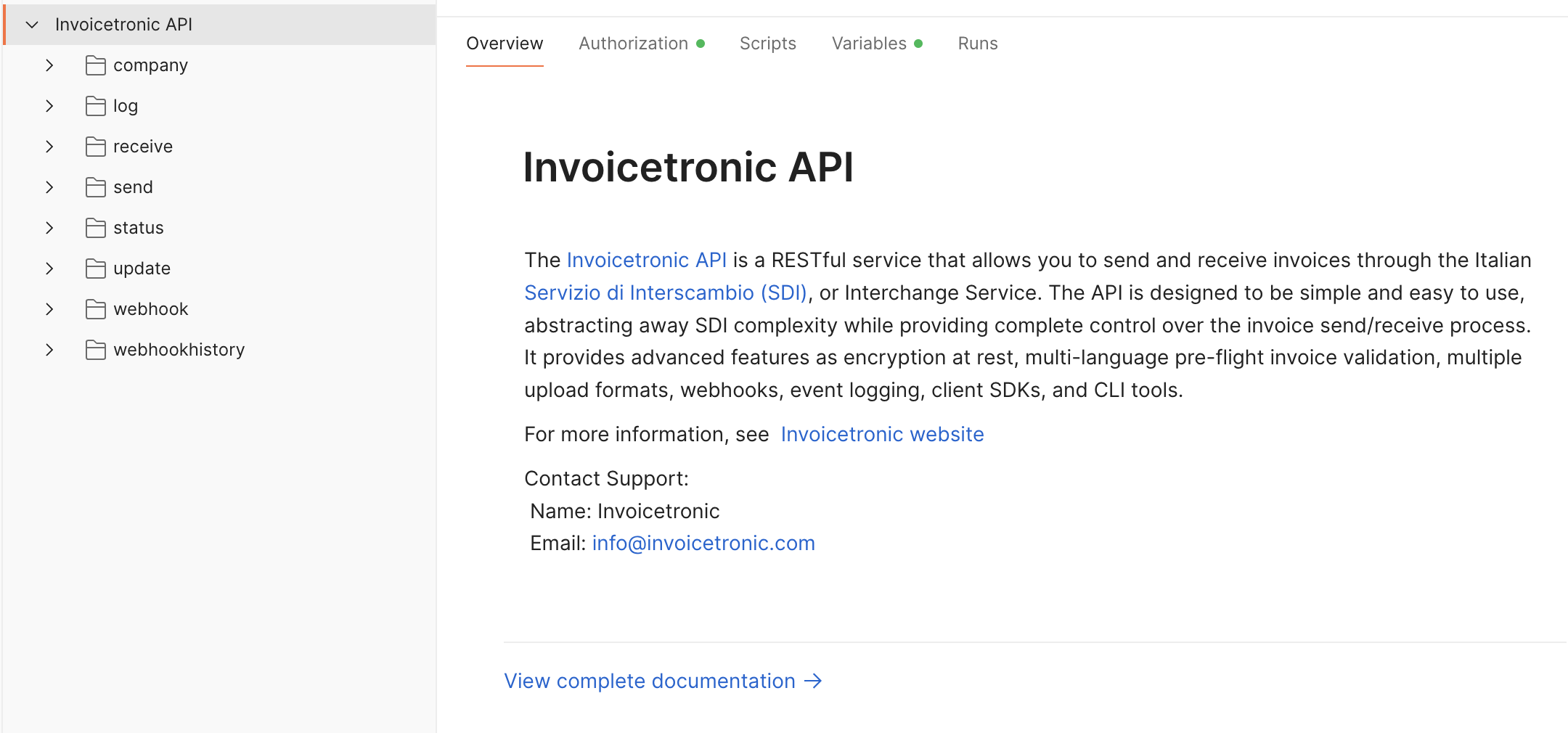Click the receive folder icon

pos(96,147)
